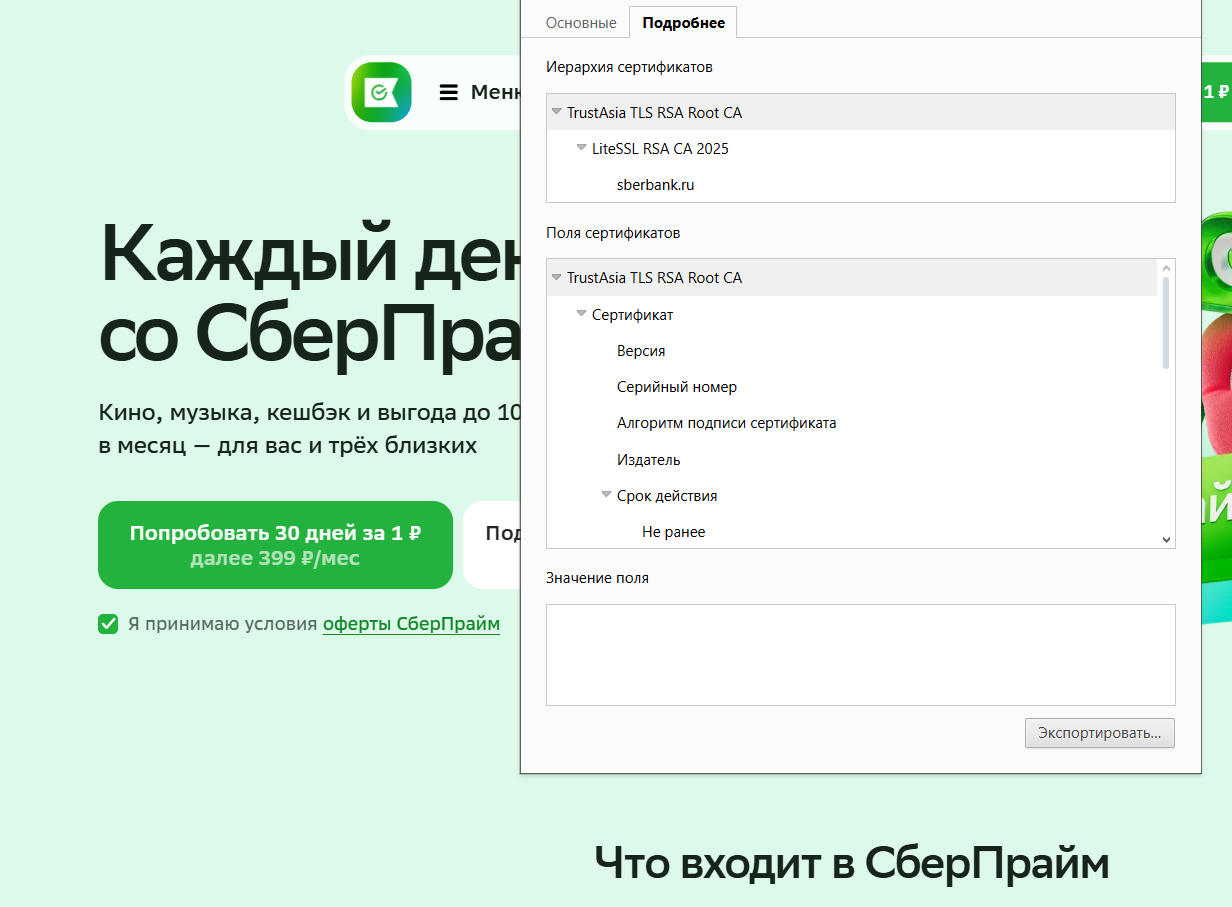Select the Не ранее field

click(674, 532)
